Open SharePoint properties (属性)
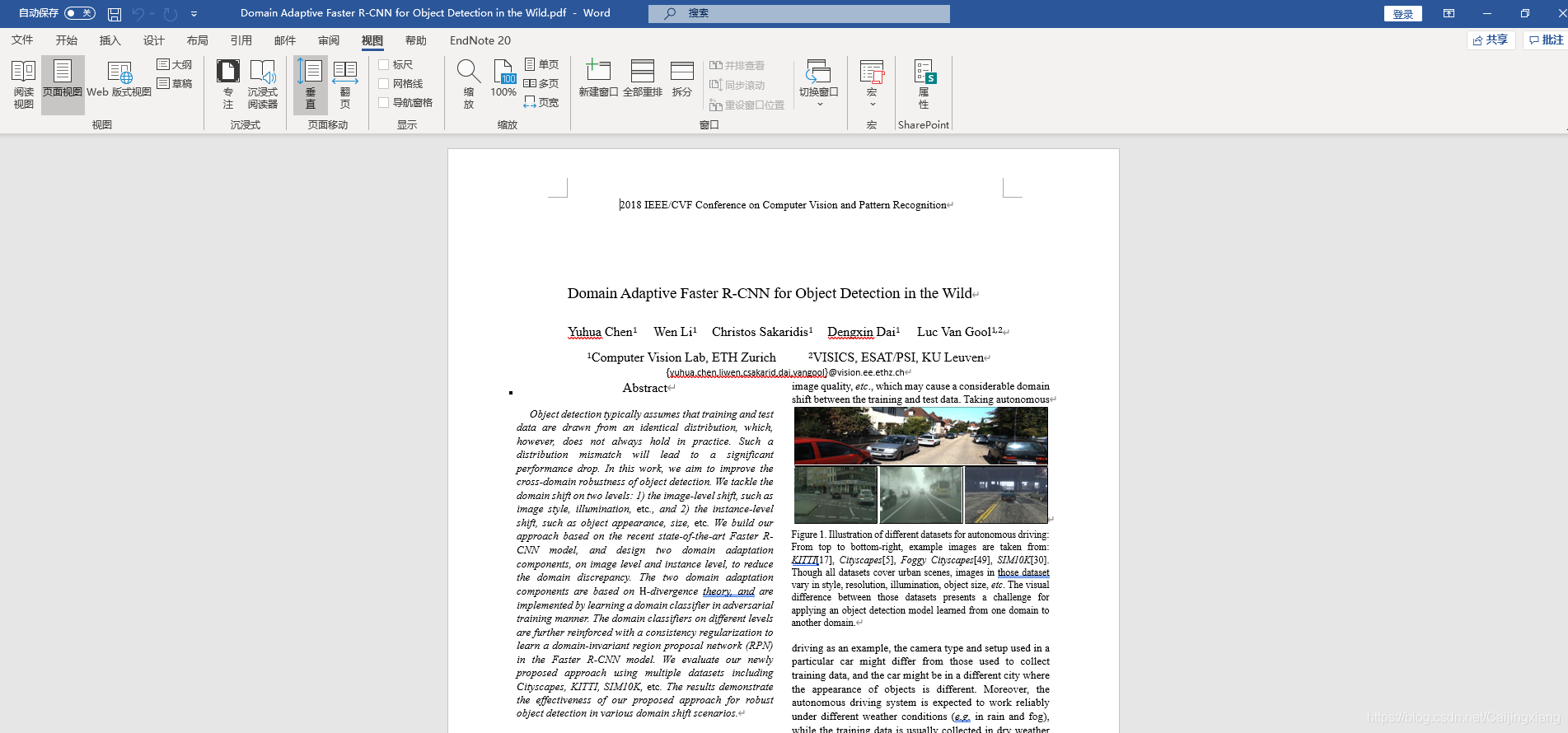 [924, 84]
